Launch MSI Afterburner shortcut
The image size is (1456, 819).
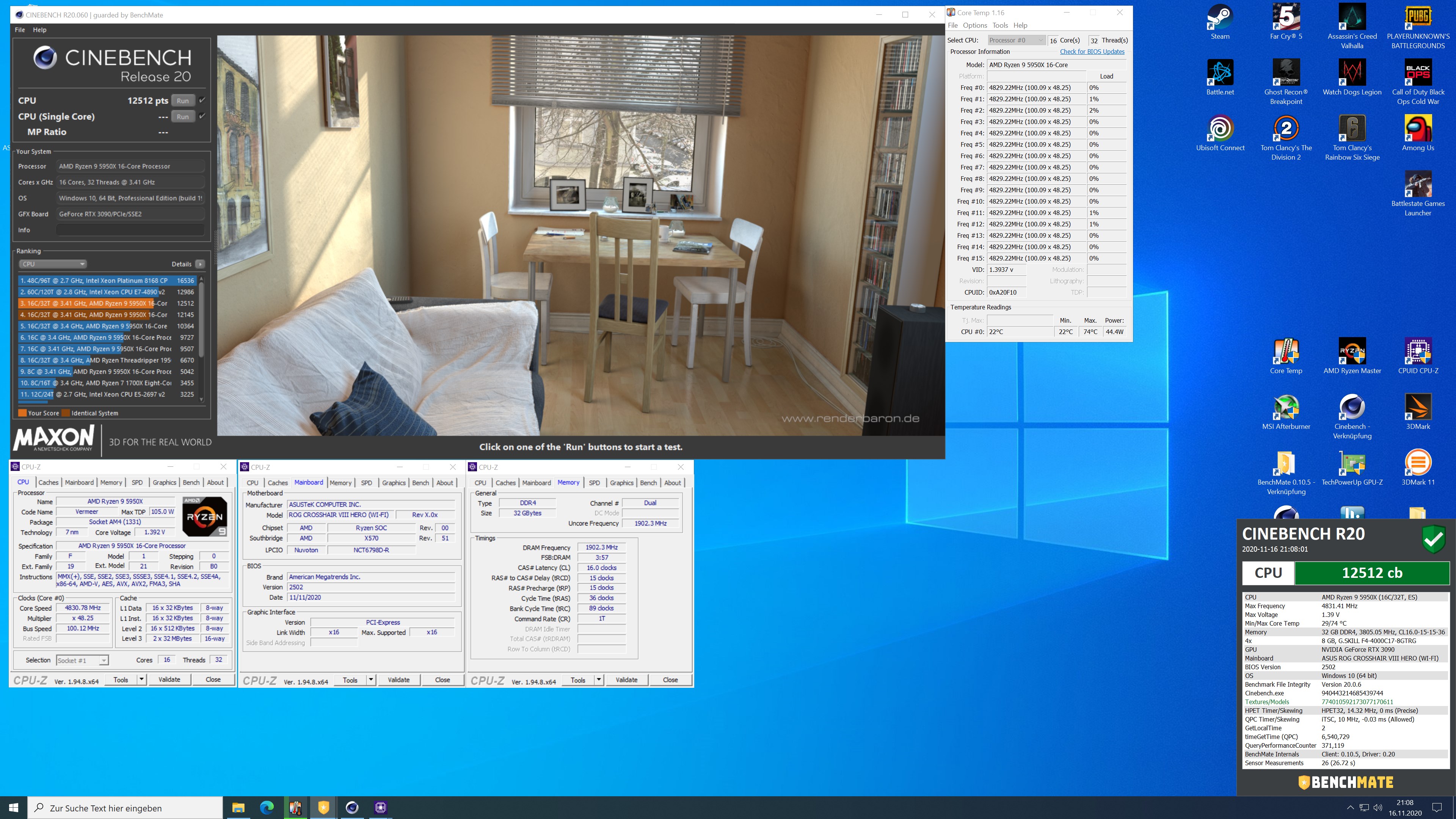pyautogui.click(x=1286, y=412)
